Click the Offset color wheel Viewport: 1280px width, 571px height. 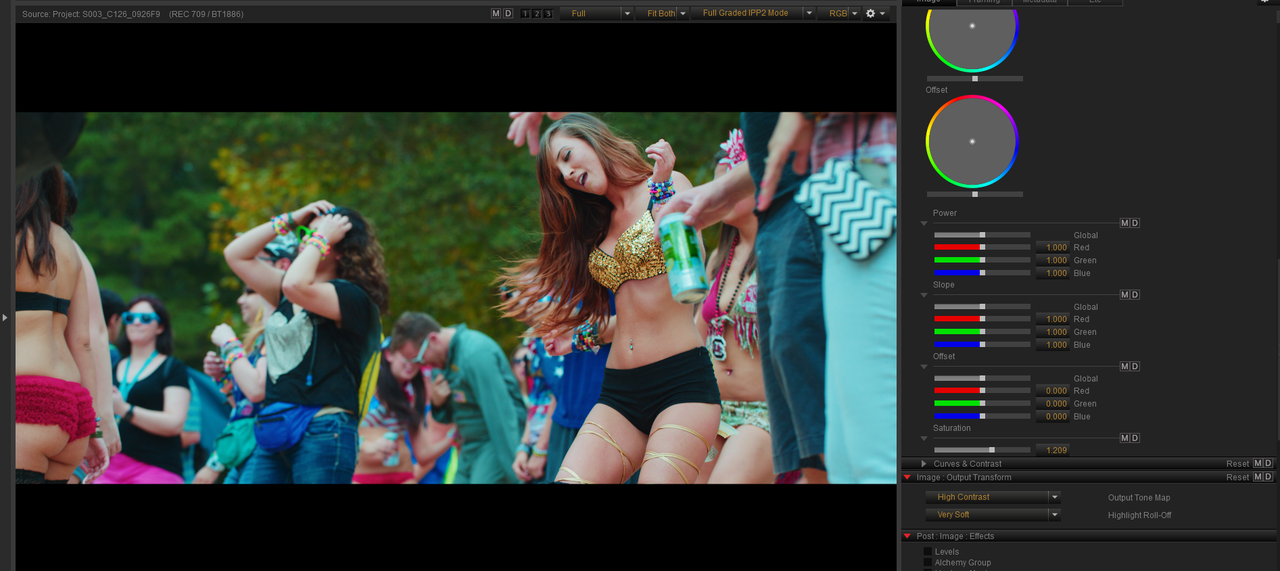coord(972,141)
